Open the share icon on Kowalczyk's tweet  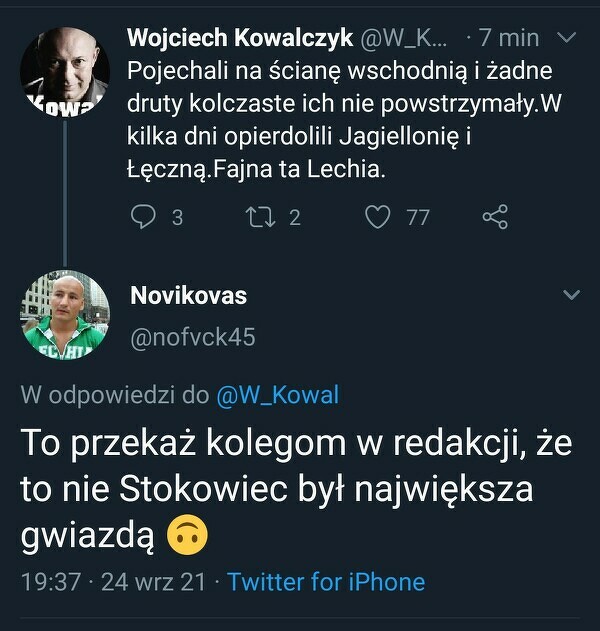[x=495, y=216]
